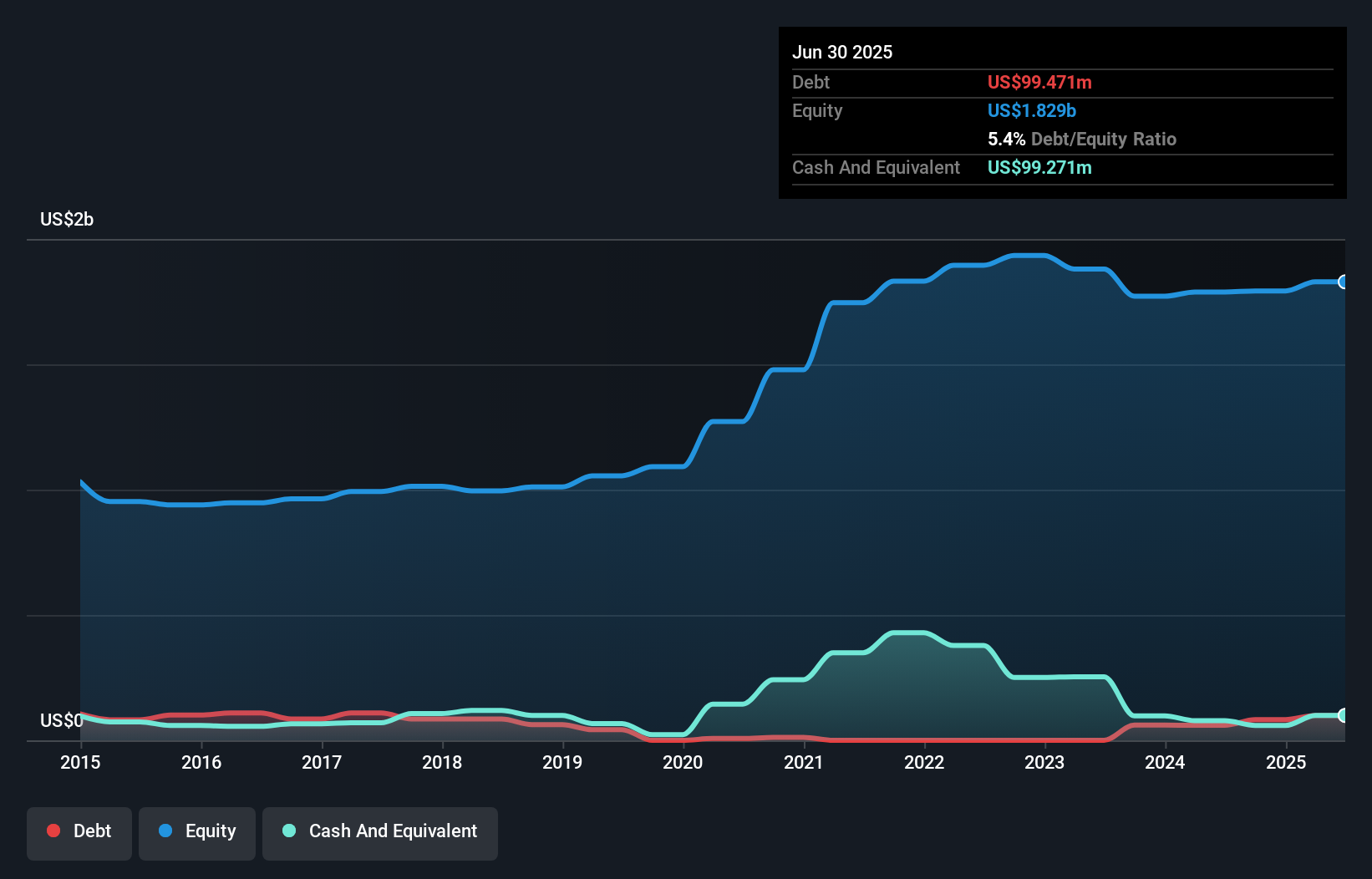Select the 2020 axis label
Screen dimensions: 1372x879
(683, 762)
